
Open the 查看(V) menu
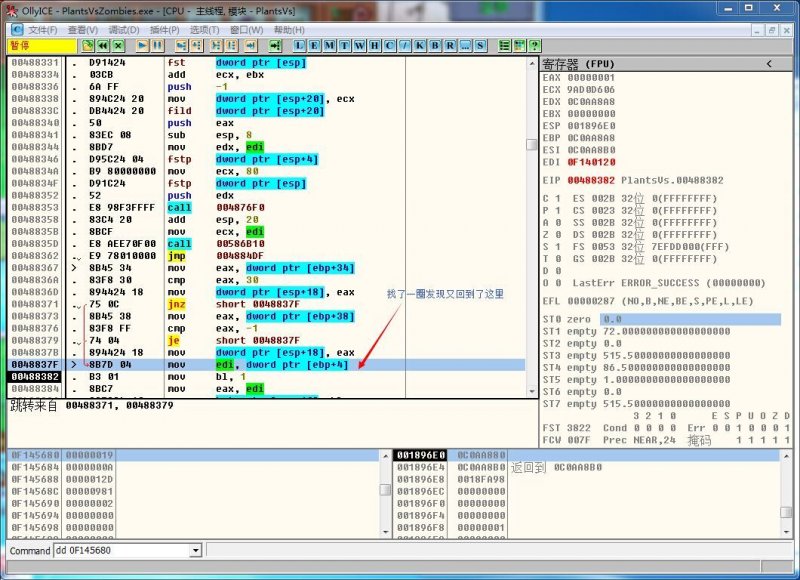83,30
